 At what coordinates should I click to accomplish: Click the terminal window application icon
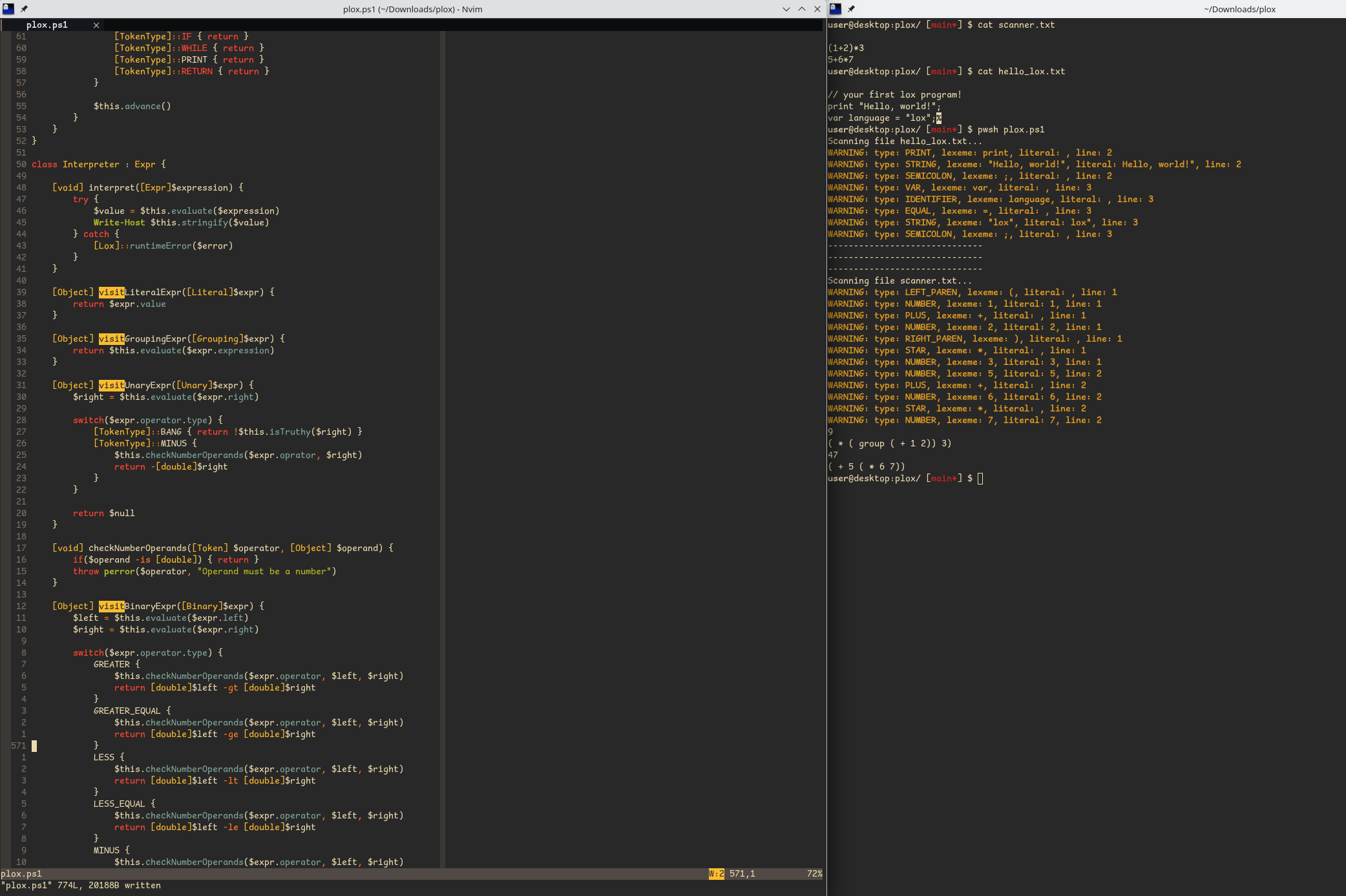(836, 9)
